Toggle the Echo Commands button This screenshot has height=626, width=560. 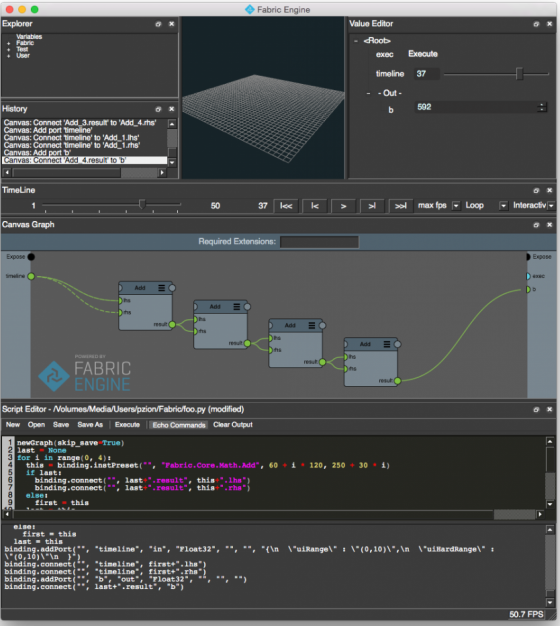coord(179,425)
